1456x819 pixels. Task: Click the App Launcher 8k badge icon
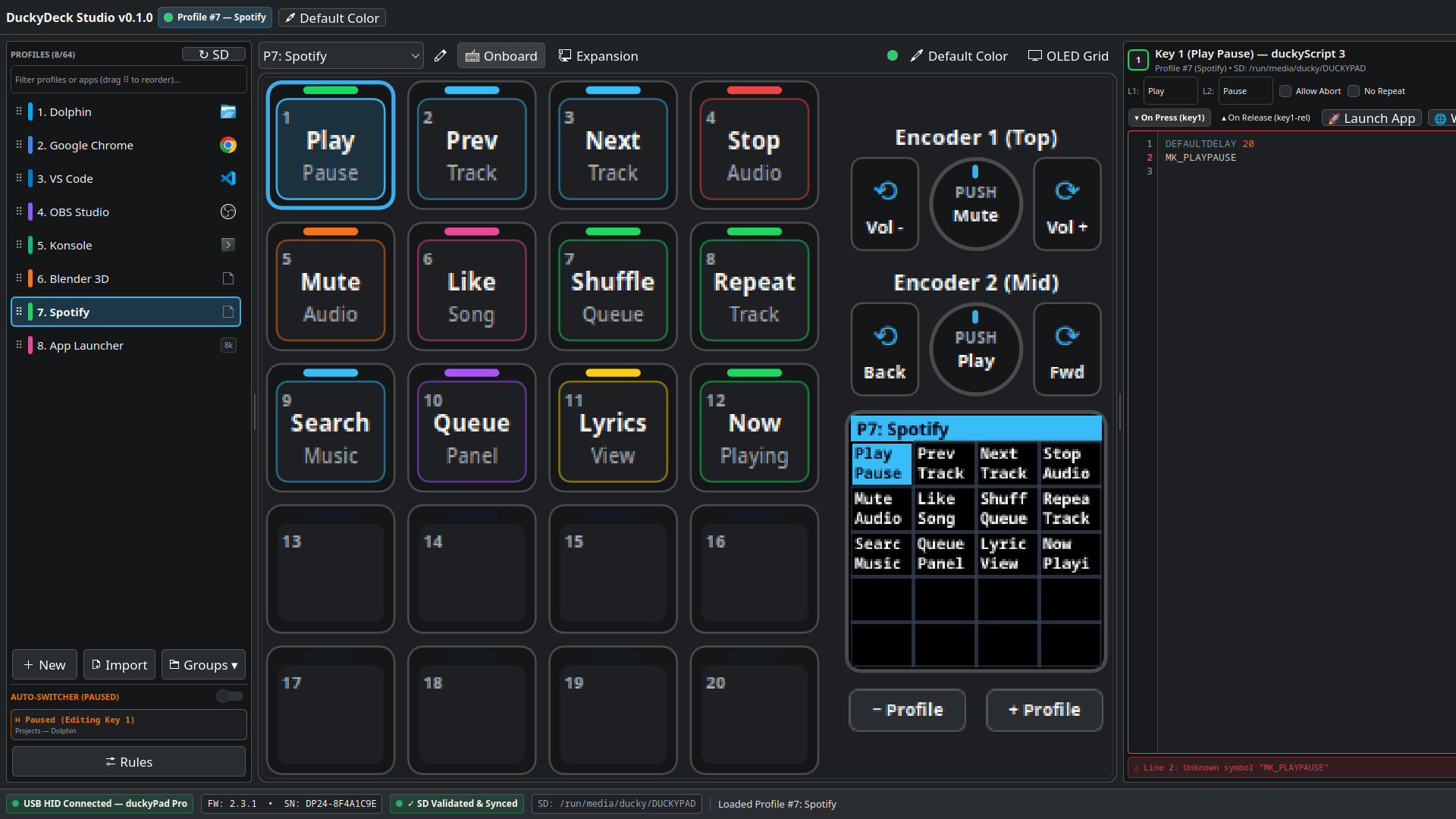click(x=228, y=345)
